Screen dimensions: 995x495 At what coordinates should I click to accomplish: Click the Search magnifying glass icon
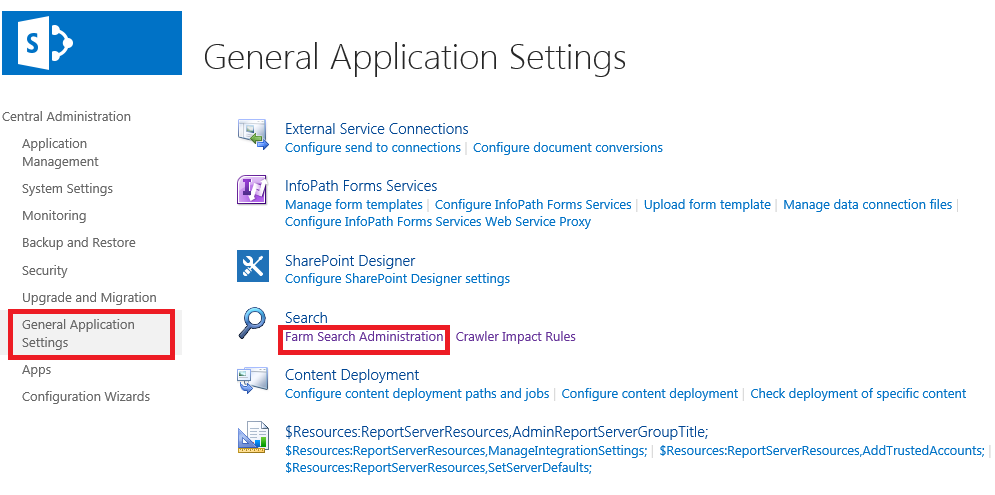tap(253, 323)
